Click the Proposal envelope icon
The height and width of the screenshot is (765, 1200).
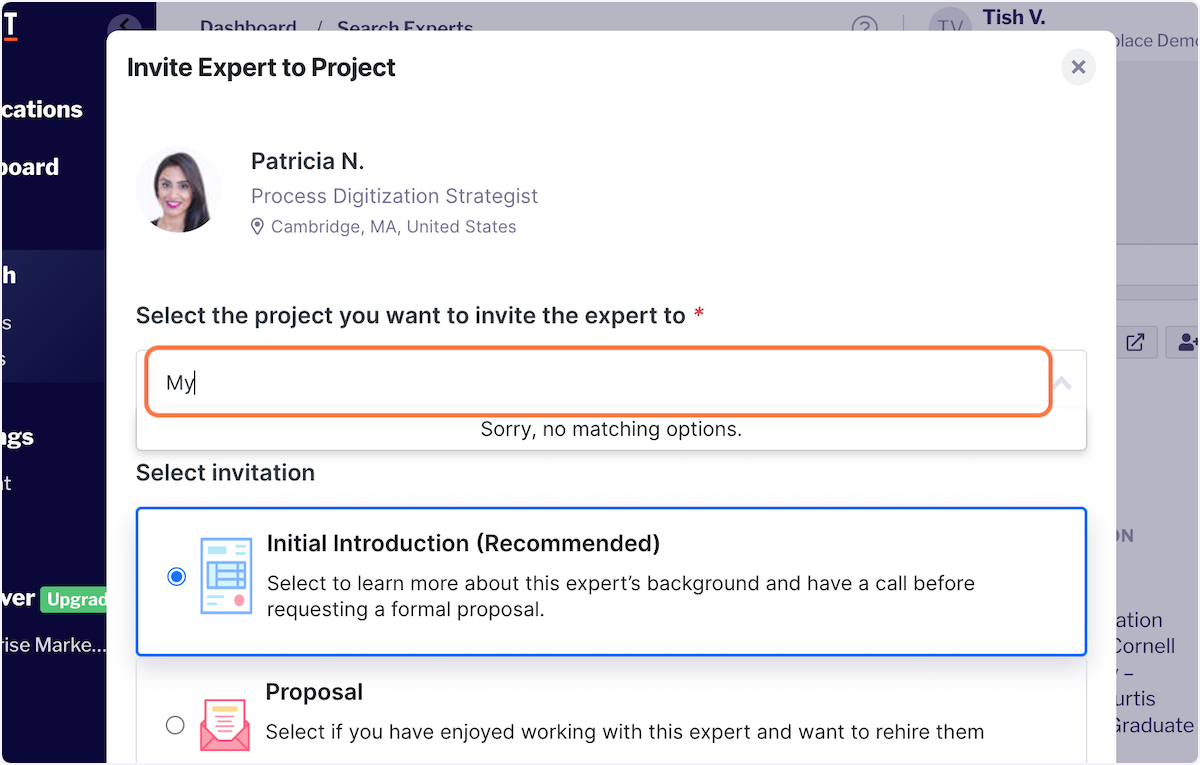pyautogui.click(x=225, y=725)
